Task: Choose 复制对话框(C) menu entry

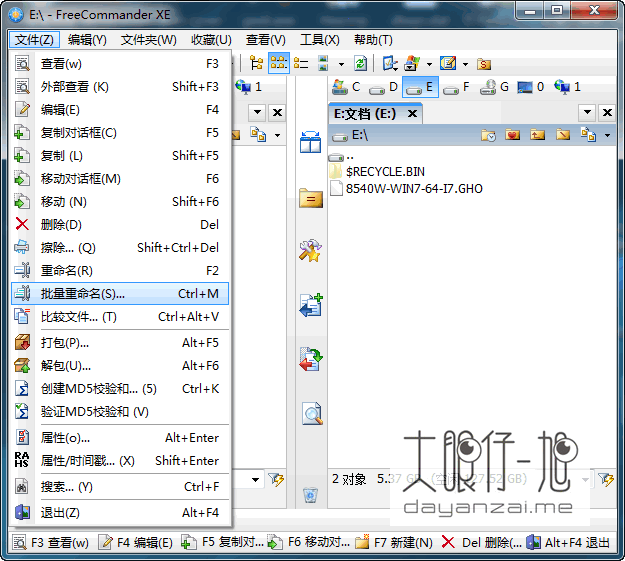Action: coord(120,132)
